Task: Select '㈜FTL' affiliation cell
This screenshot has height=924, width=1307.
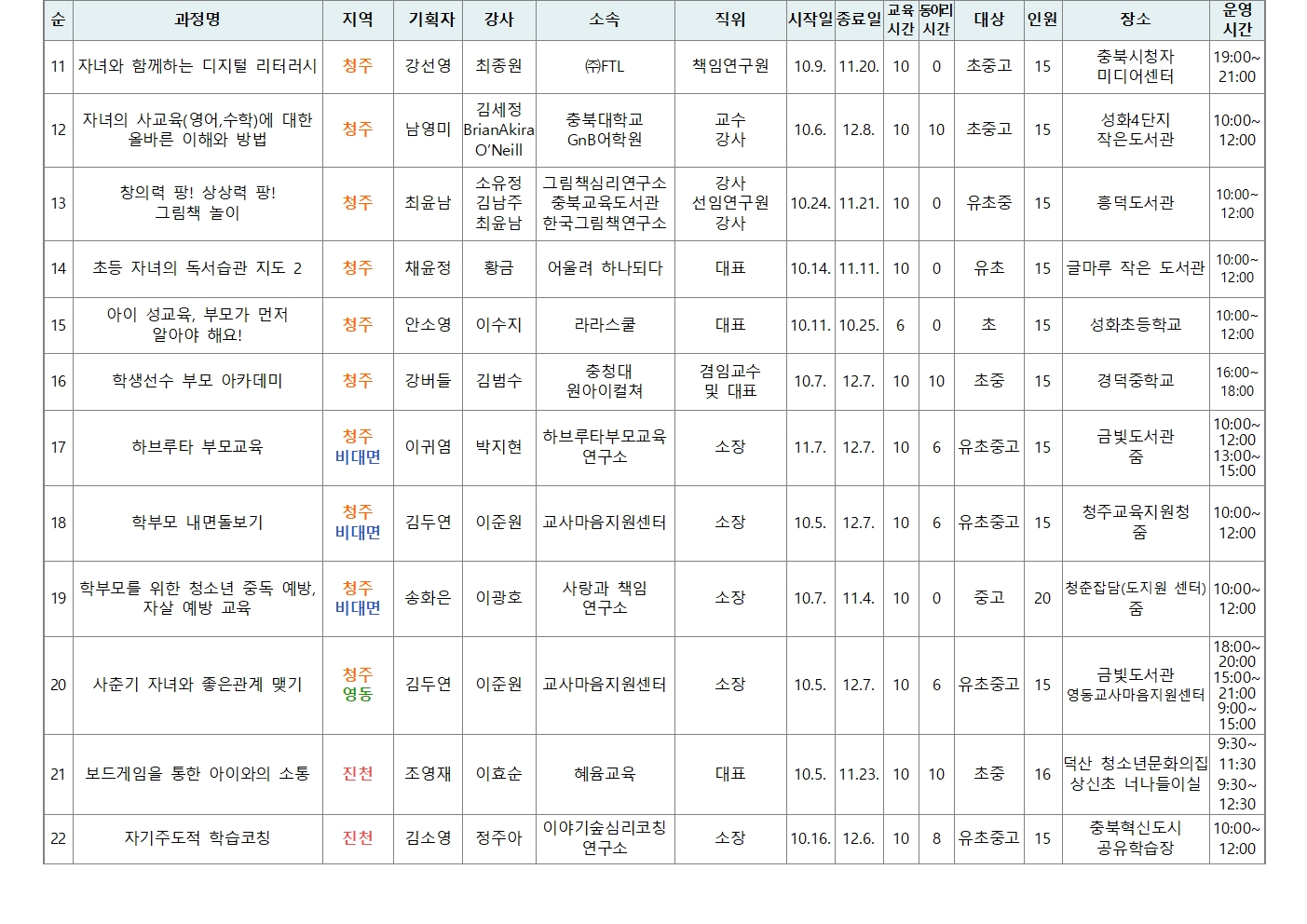Action: point(605,66)
